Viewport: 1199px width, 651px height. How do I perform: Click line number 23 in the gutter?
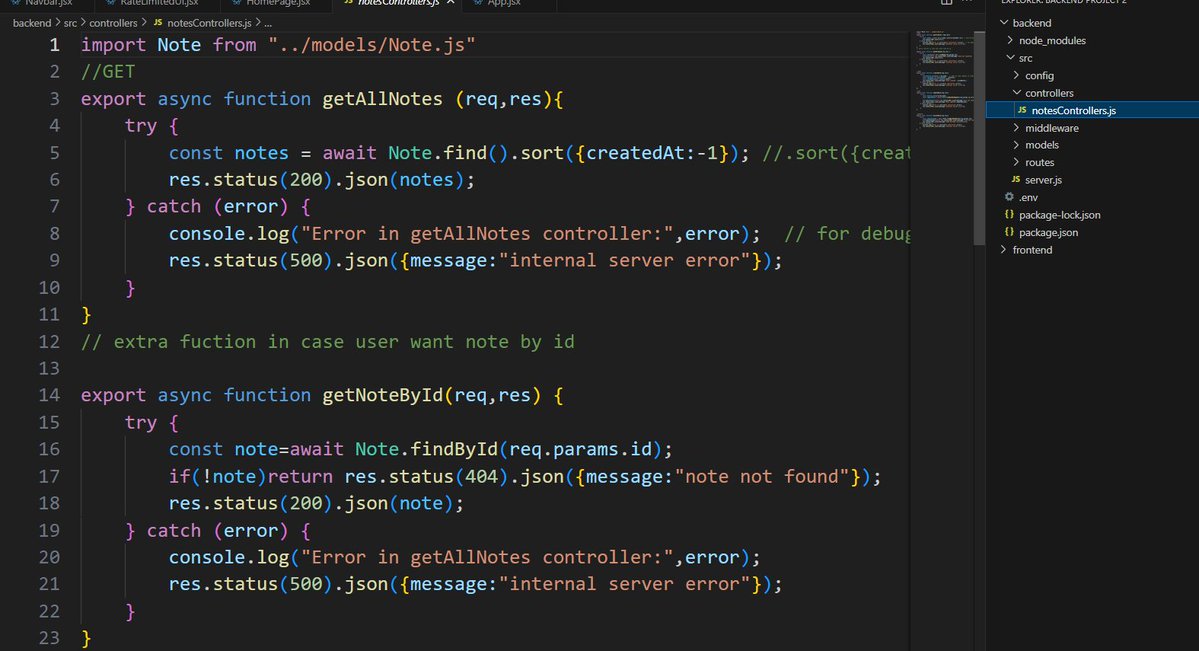[x=49, y=638]
